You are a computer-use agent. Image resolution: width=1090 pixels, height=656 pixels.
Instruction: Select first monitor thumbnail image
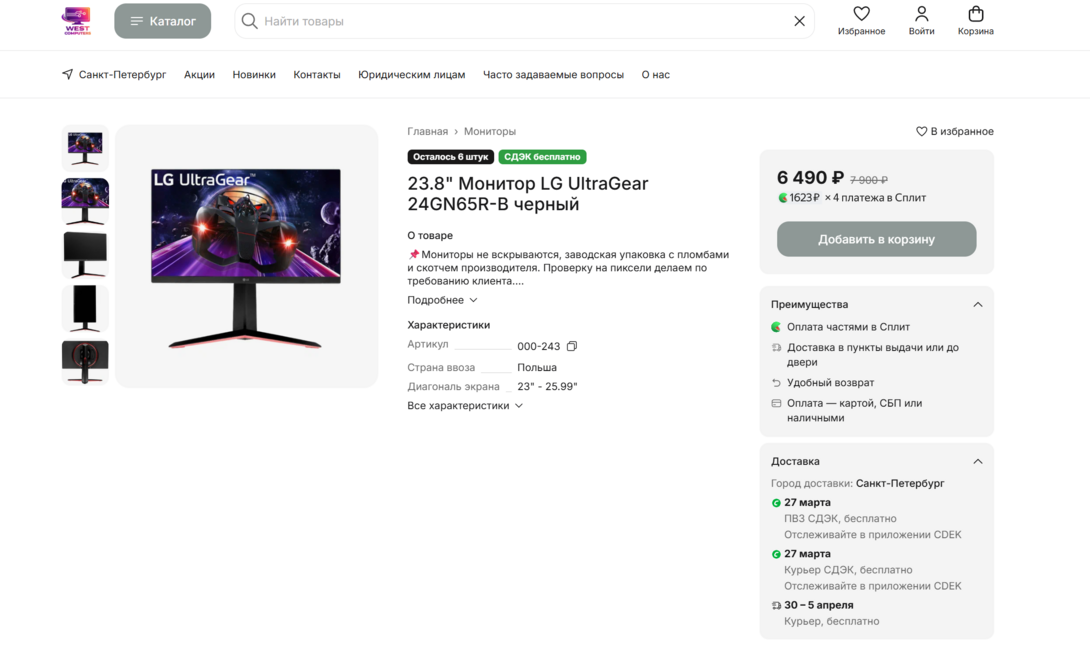(x=85, y=148)
